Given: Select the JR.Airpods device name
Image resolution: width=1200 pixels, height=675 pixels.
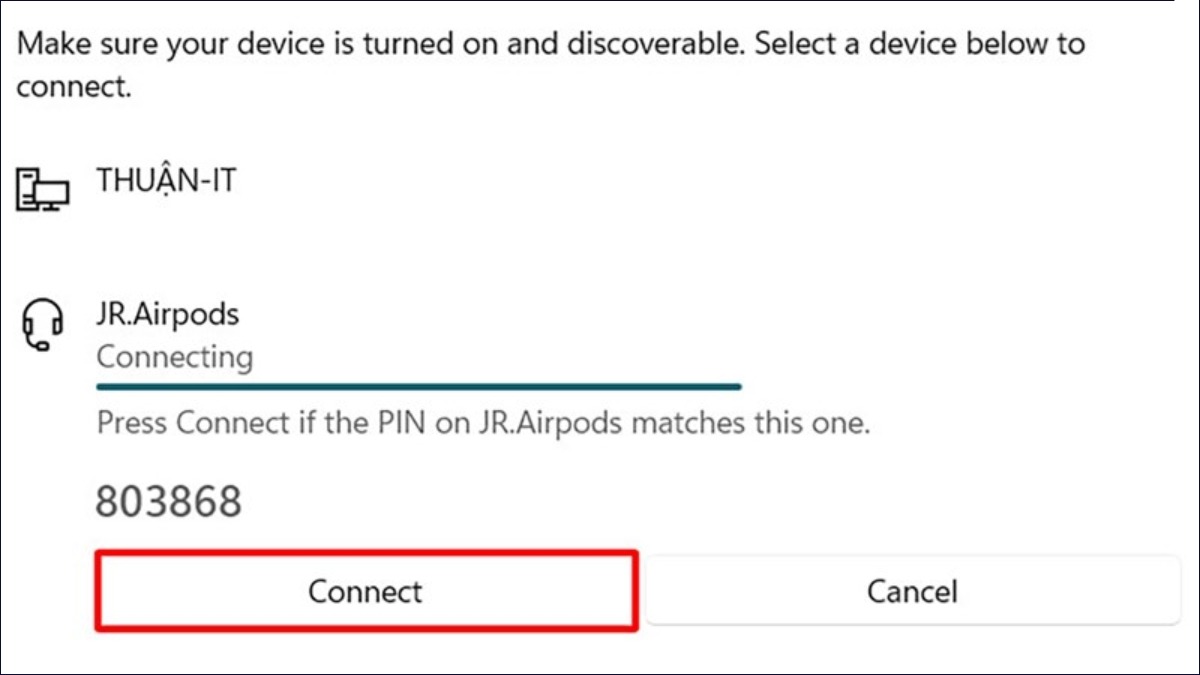Looking at the screenshot, I should [167, 315].
